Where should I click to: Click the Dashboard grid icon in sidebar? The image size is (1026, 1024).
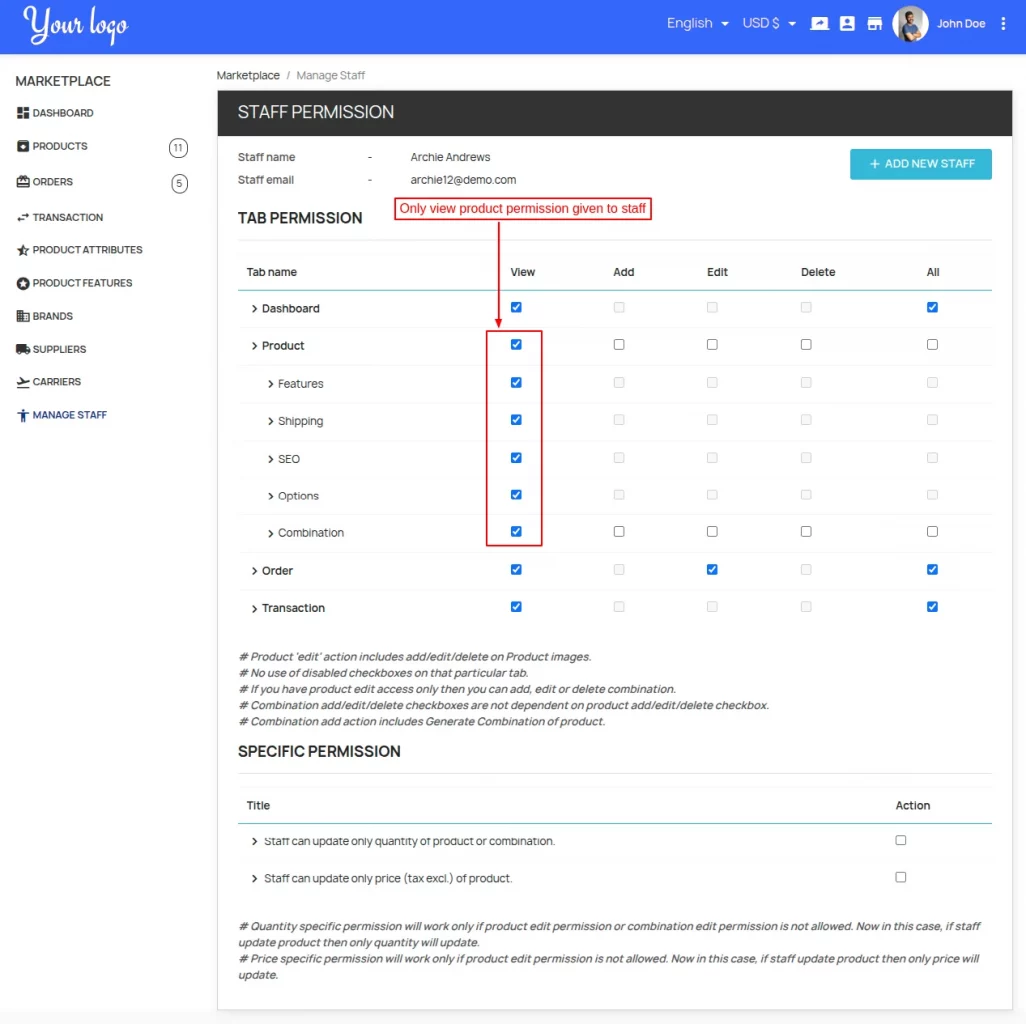[x=23, y=113]
